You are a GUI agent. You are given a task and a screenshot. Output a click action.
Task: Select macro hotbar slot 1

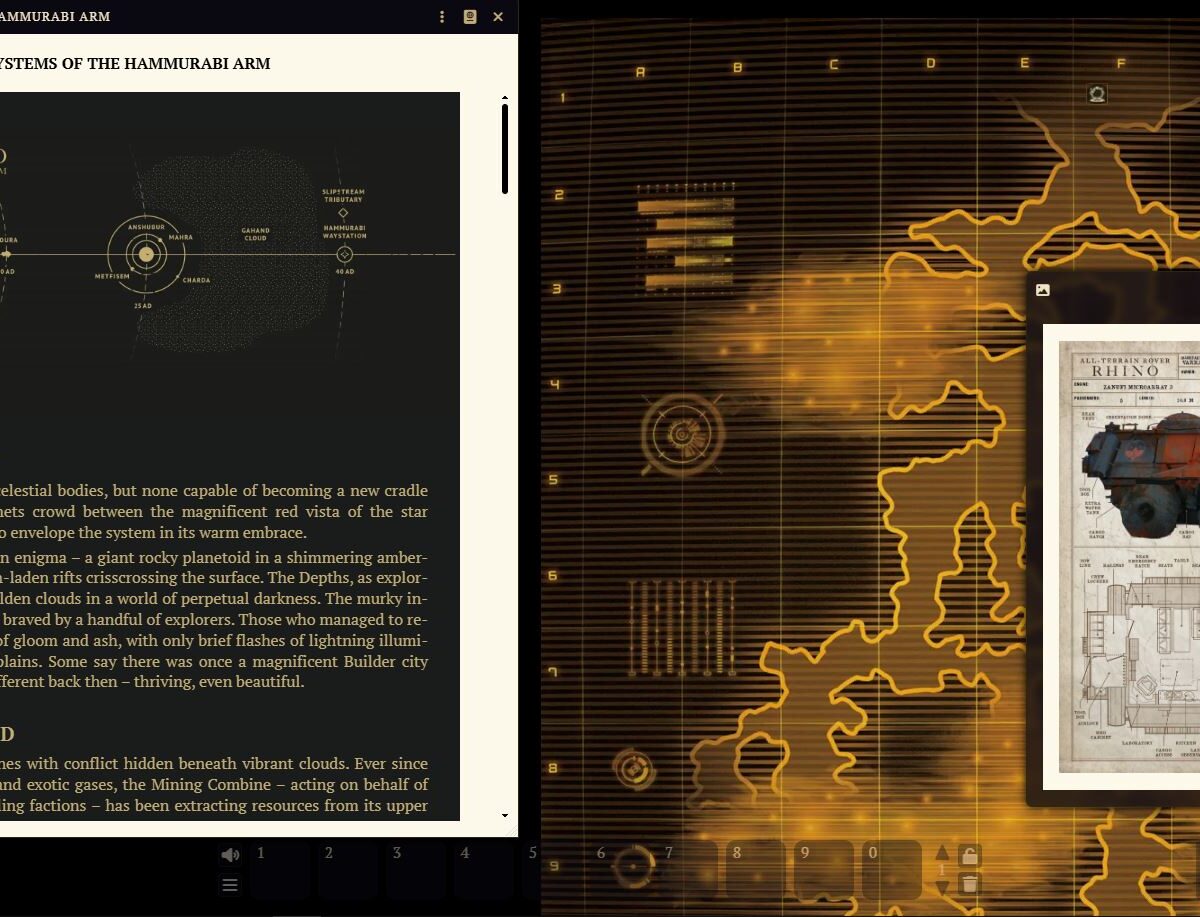(280, 870)
